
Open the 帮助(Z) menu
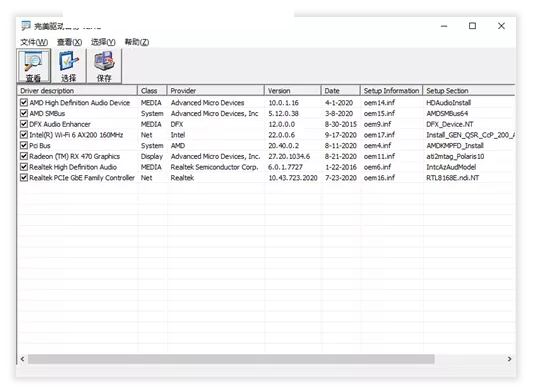[x=137, y=42]
